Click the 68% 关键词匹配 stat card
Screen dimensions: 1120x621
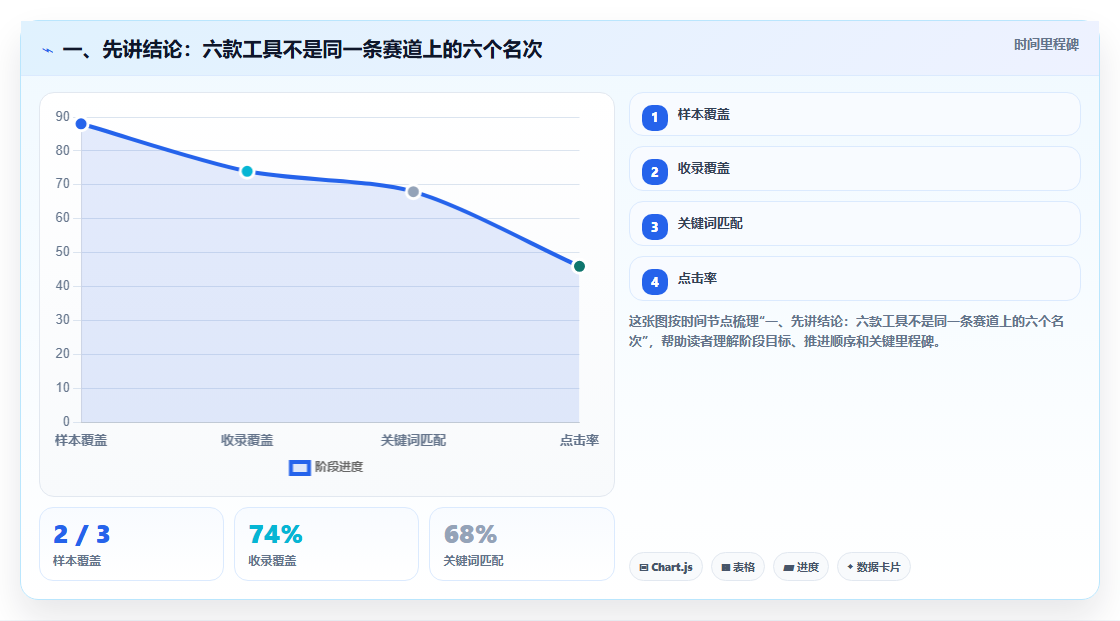[521, 544]
